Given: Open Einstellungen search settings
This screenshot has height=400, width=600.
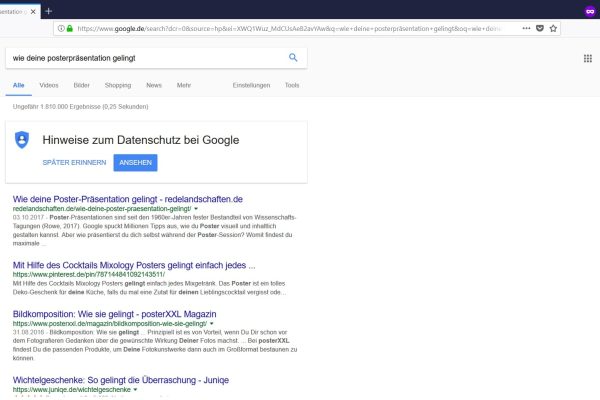Looking at the screenshot, I should [251, 85].
